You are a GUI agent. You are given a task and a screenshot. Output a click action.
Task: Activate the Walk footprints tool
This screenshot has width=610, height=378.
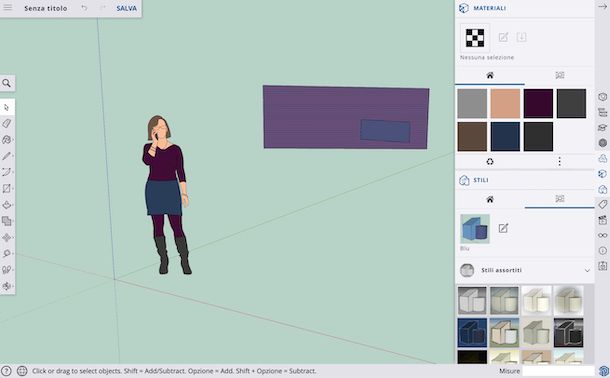(x=7, y=270)
